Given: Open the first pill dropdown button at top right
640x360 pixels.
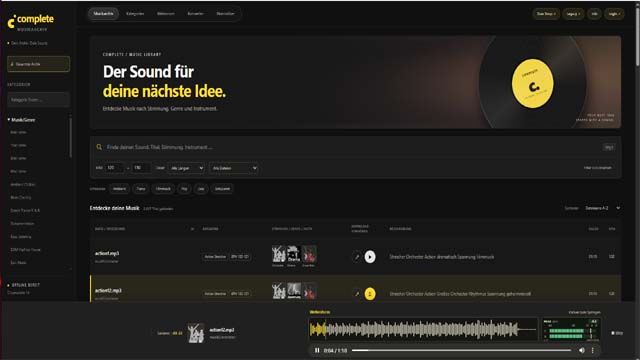Looking at the screenshot, I should pyautogui.click(x=546, y=14).
